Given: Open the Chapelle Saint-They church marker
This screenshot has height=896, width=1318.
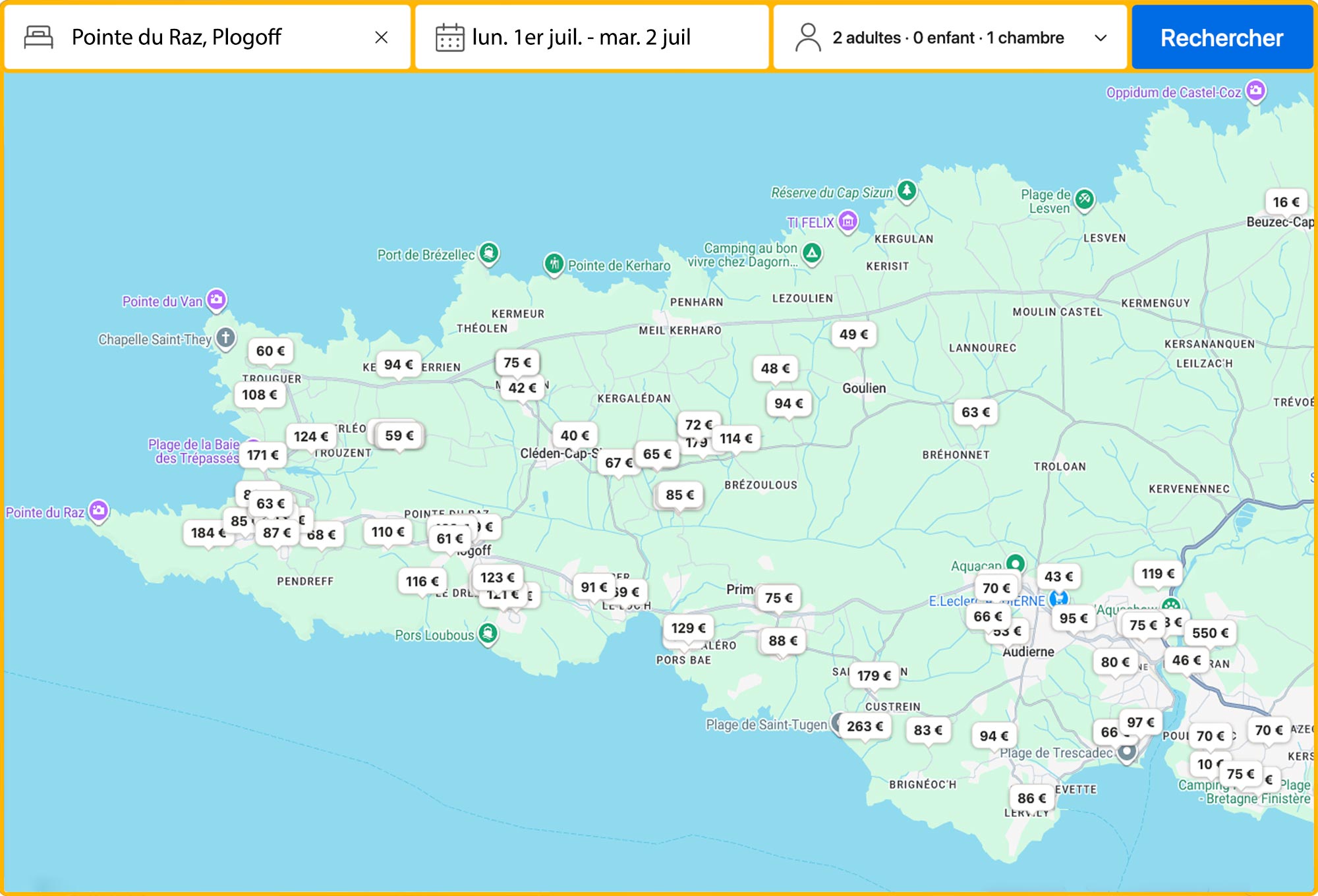Looking at the screenshot, I should [225, 338].
